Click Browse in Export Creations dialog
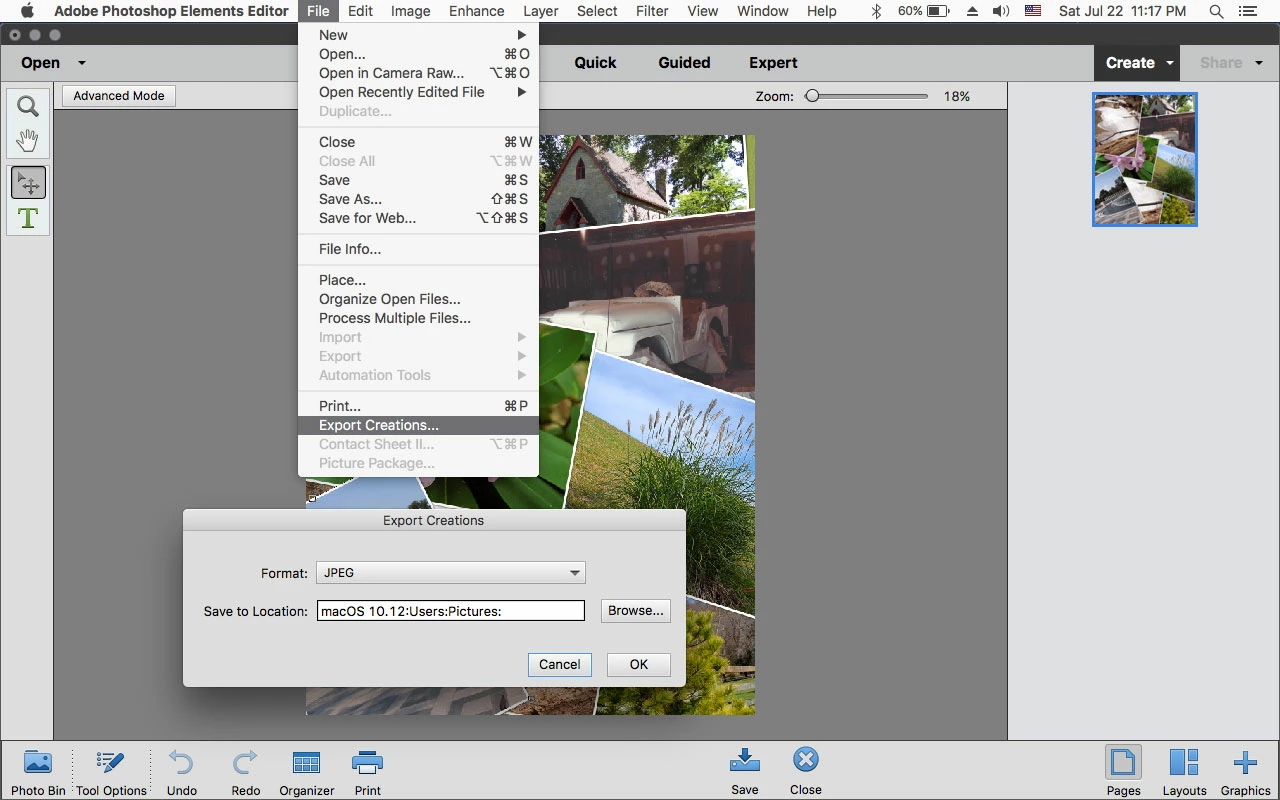The image size is (1280, 800). 636,610
